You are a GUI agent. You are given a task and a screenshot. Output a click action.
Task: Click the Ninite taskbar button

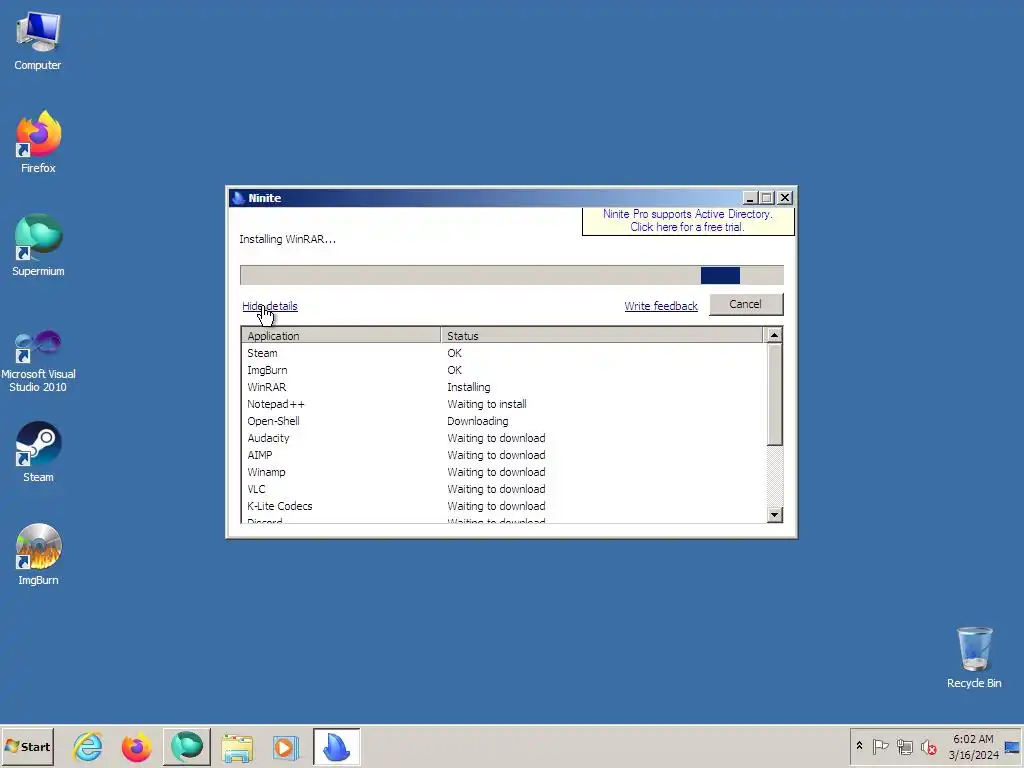pyautogui.click(x=336, y=746)
